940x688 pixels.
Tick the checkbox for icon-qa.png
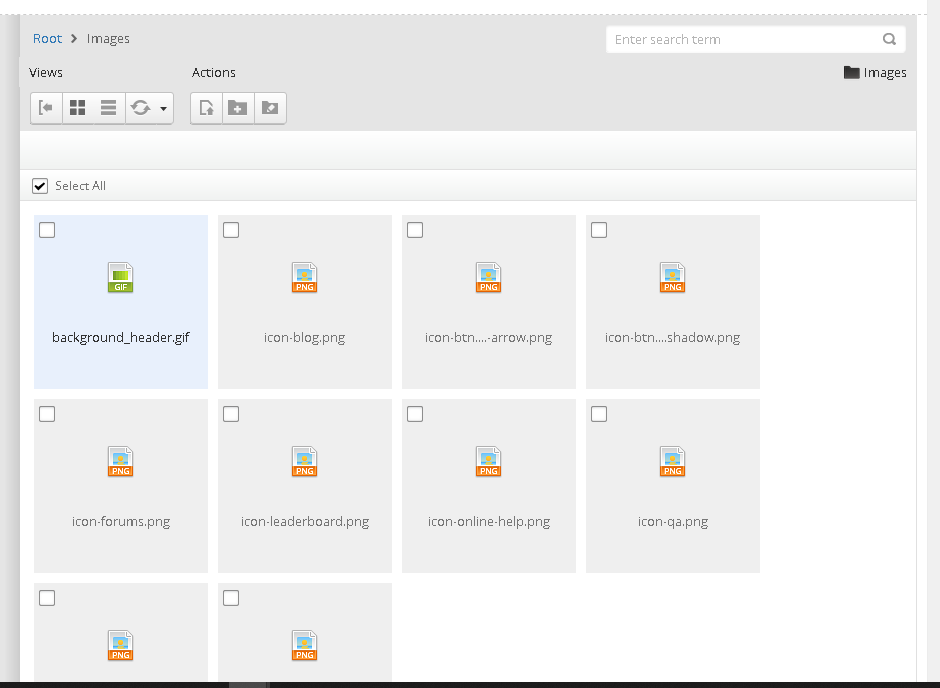(x=599, y=414)
